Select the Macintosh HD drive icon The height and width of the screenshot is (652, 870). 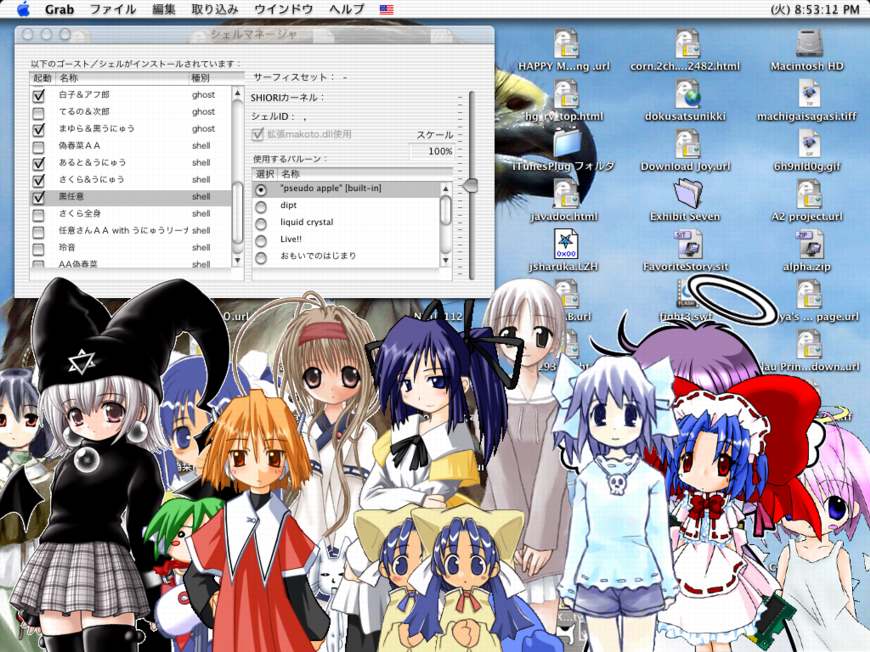pyautogui.click(x=808, y=44)
